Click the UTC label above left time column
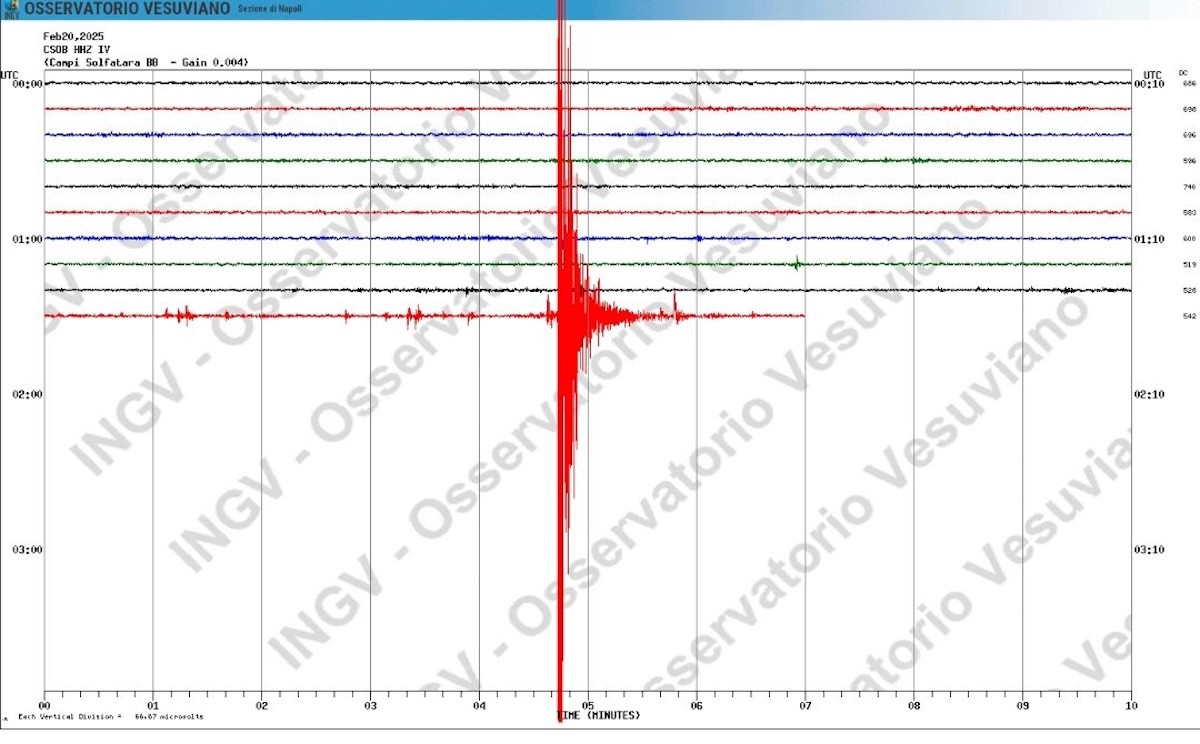Image resolution: width=1200 pixels, height=744 pixels. coord(9,75)
